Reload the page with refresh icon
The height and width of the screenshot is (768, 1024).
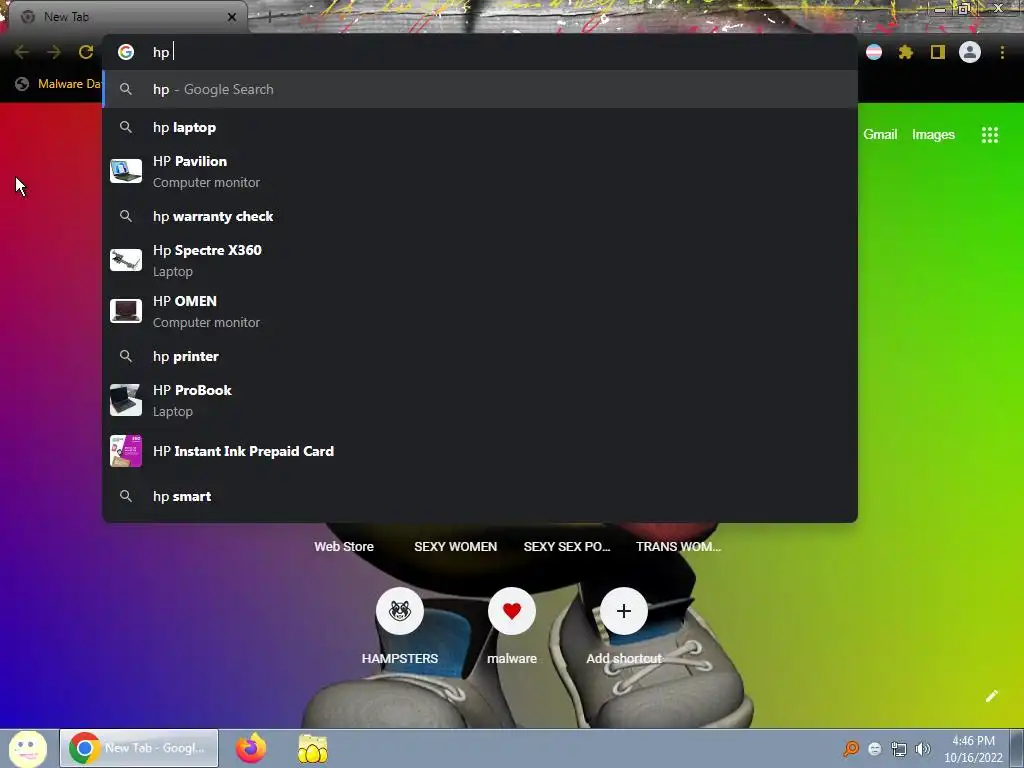point(86,52)
